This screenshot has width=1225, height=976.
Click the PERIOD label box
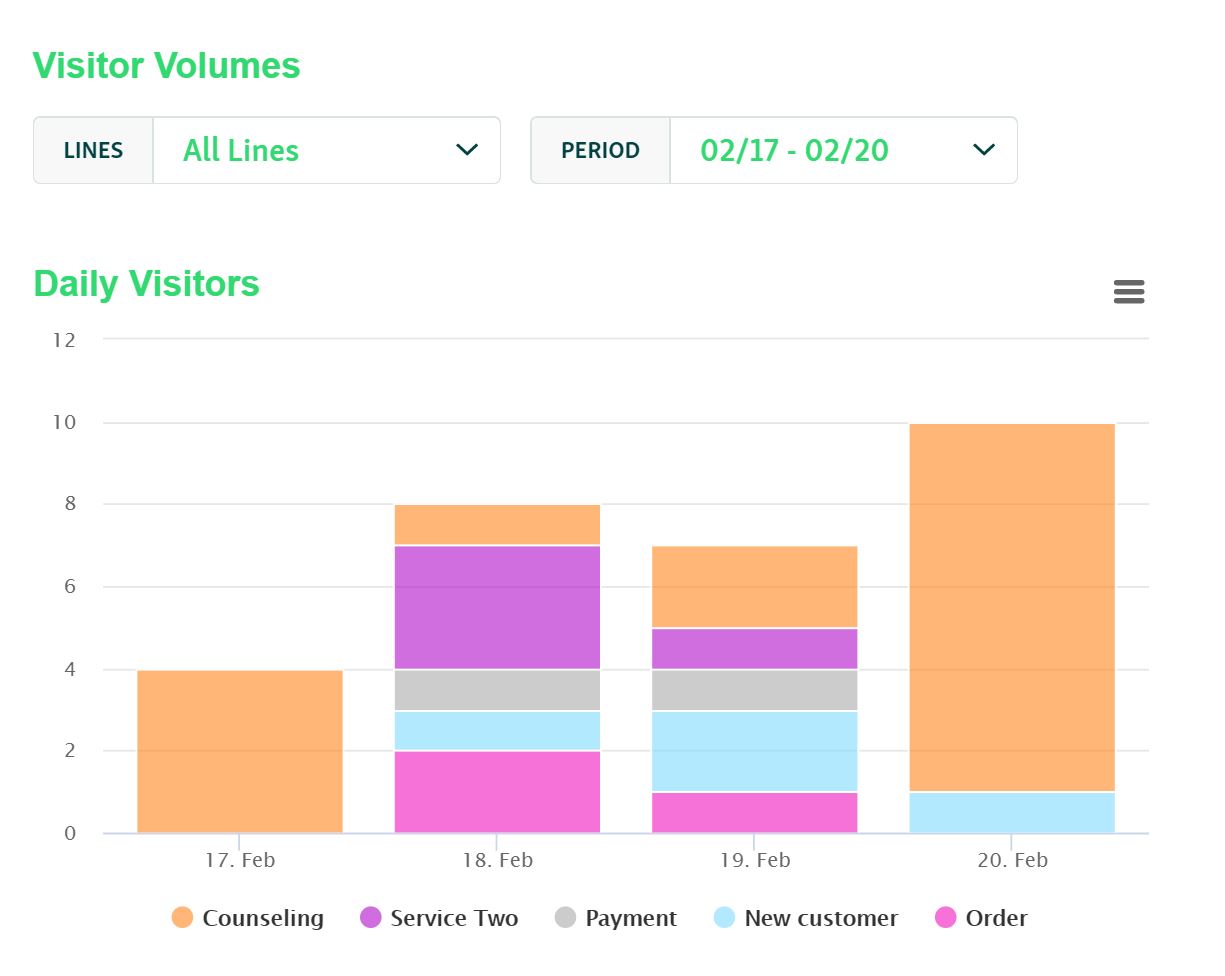pos(600,150)
